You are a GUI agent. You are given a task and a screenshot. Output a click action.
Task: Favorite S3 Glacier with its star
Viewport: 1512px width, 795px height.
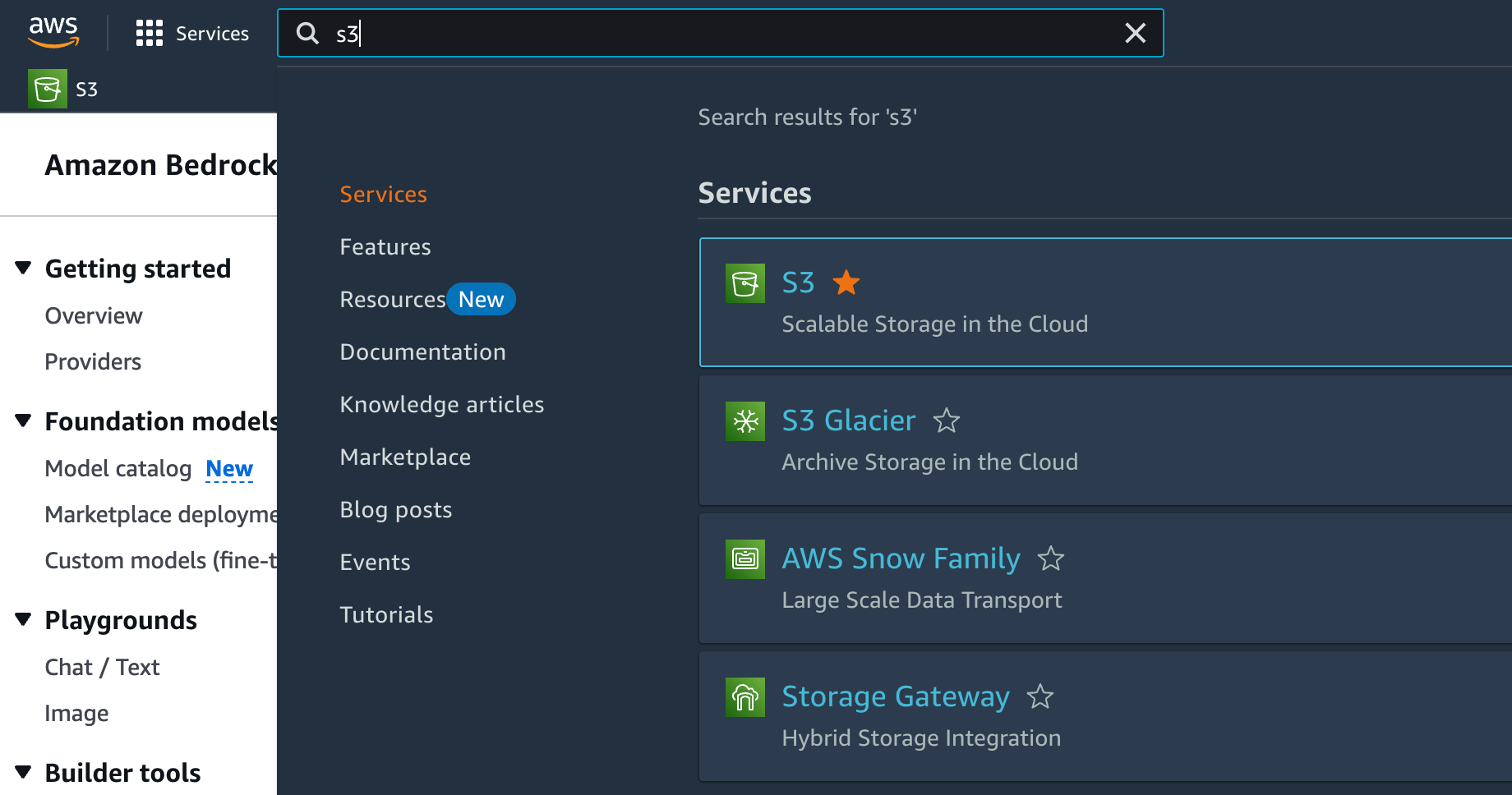pos(946,420)
